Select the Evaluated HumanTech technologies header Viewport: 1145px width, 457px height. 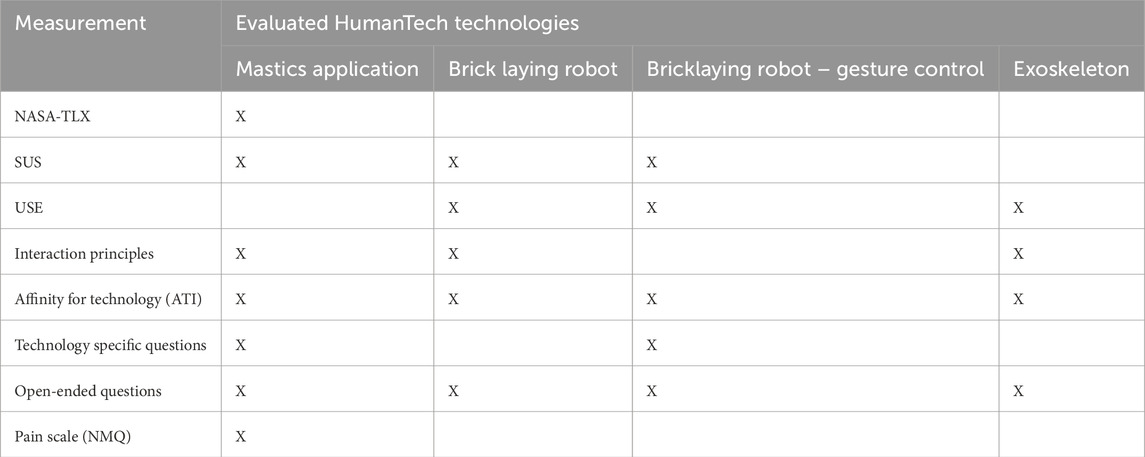pos(407,23)
